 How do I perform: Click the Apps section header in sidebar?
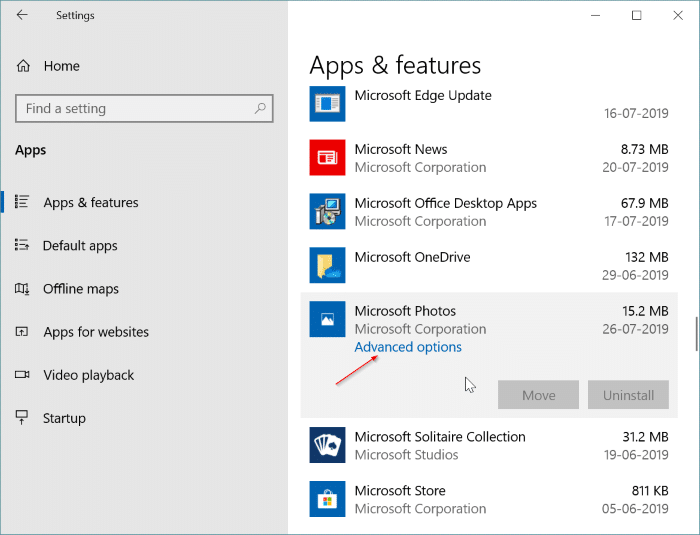[x=30, y=150]
